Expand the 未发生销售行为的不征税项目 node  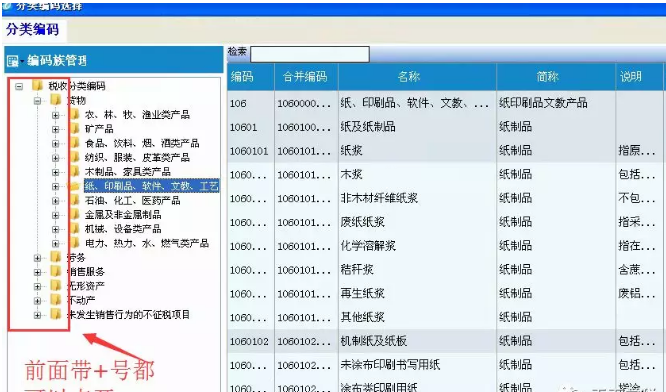pos(37,315)
